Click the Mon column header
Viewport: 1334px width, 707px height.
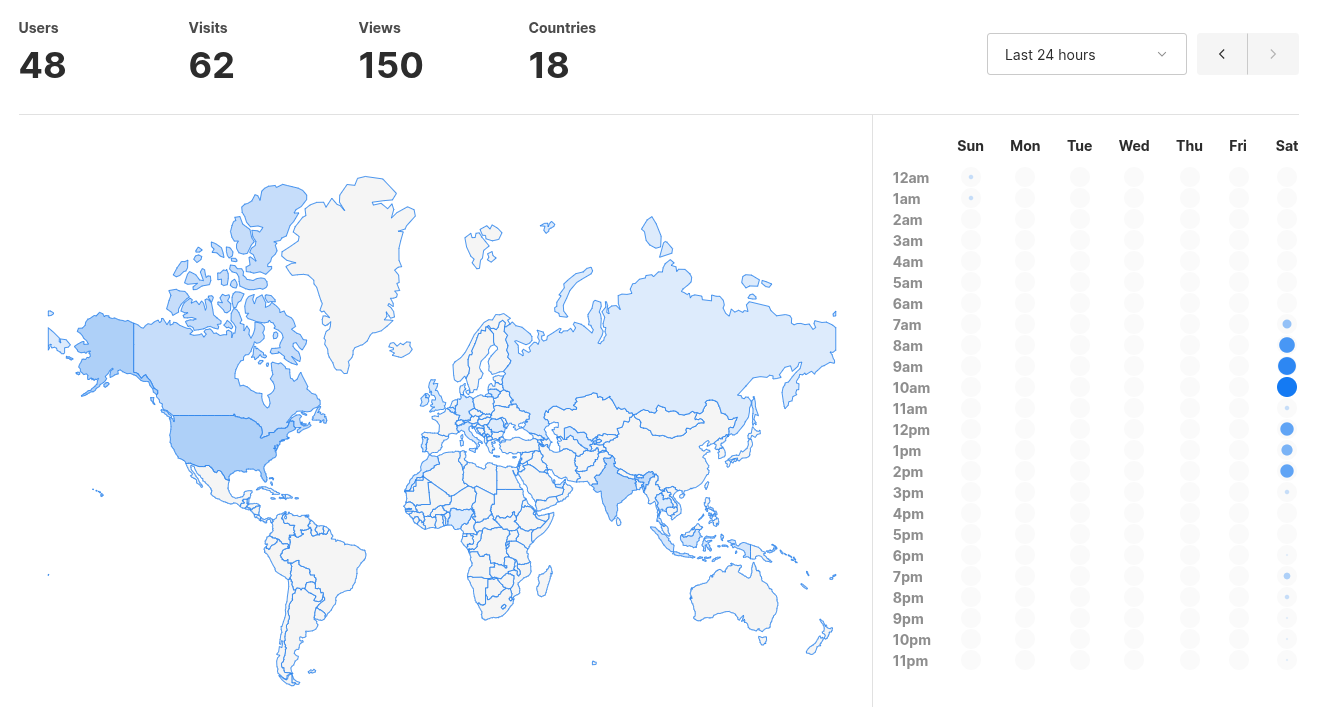pos(1025,146)
